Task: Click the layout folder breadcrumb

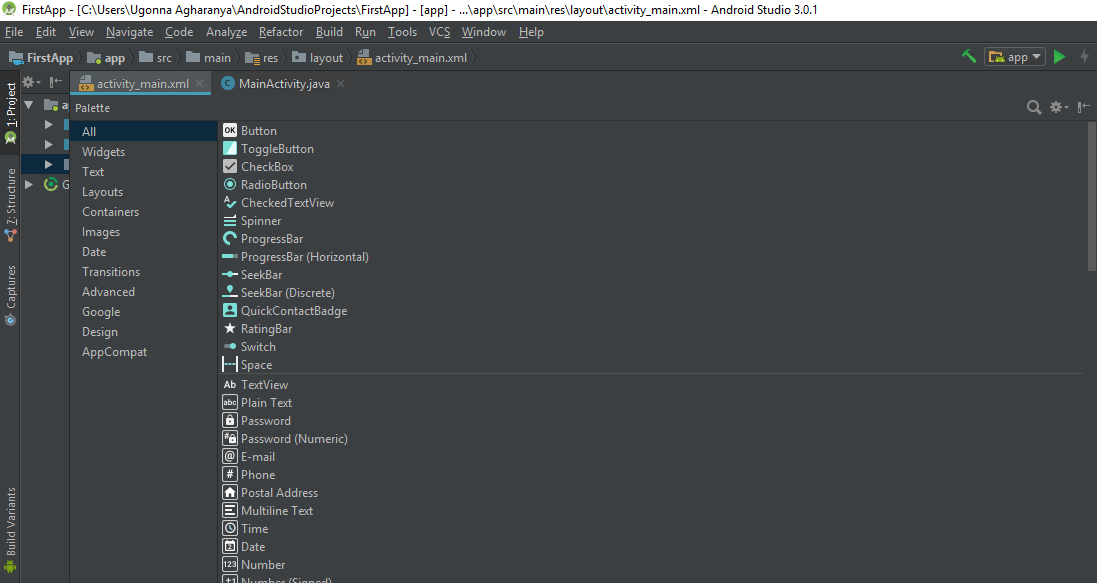Action: (318, 57)
